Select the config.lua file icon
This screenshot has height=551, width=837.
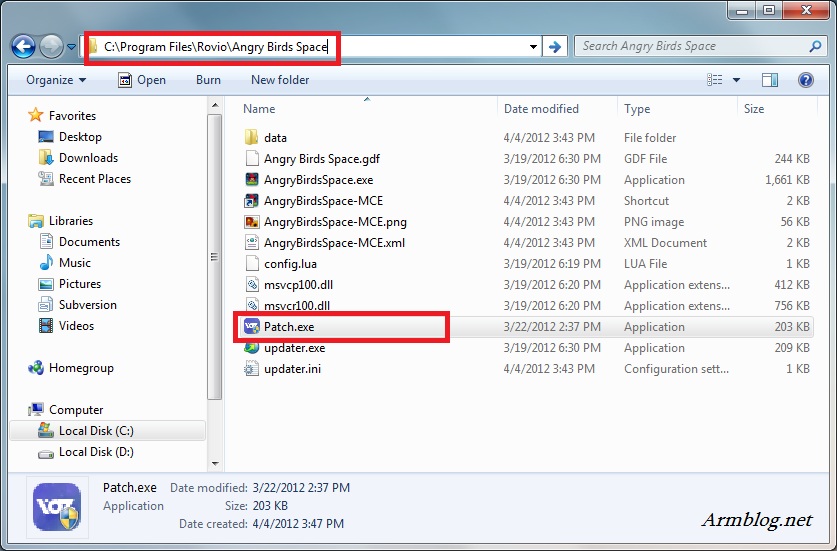tap(251, 264)
